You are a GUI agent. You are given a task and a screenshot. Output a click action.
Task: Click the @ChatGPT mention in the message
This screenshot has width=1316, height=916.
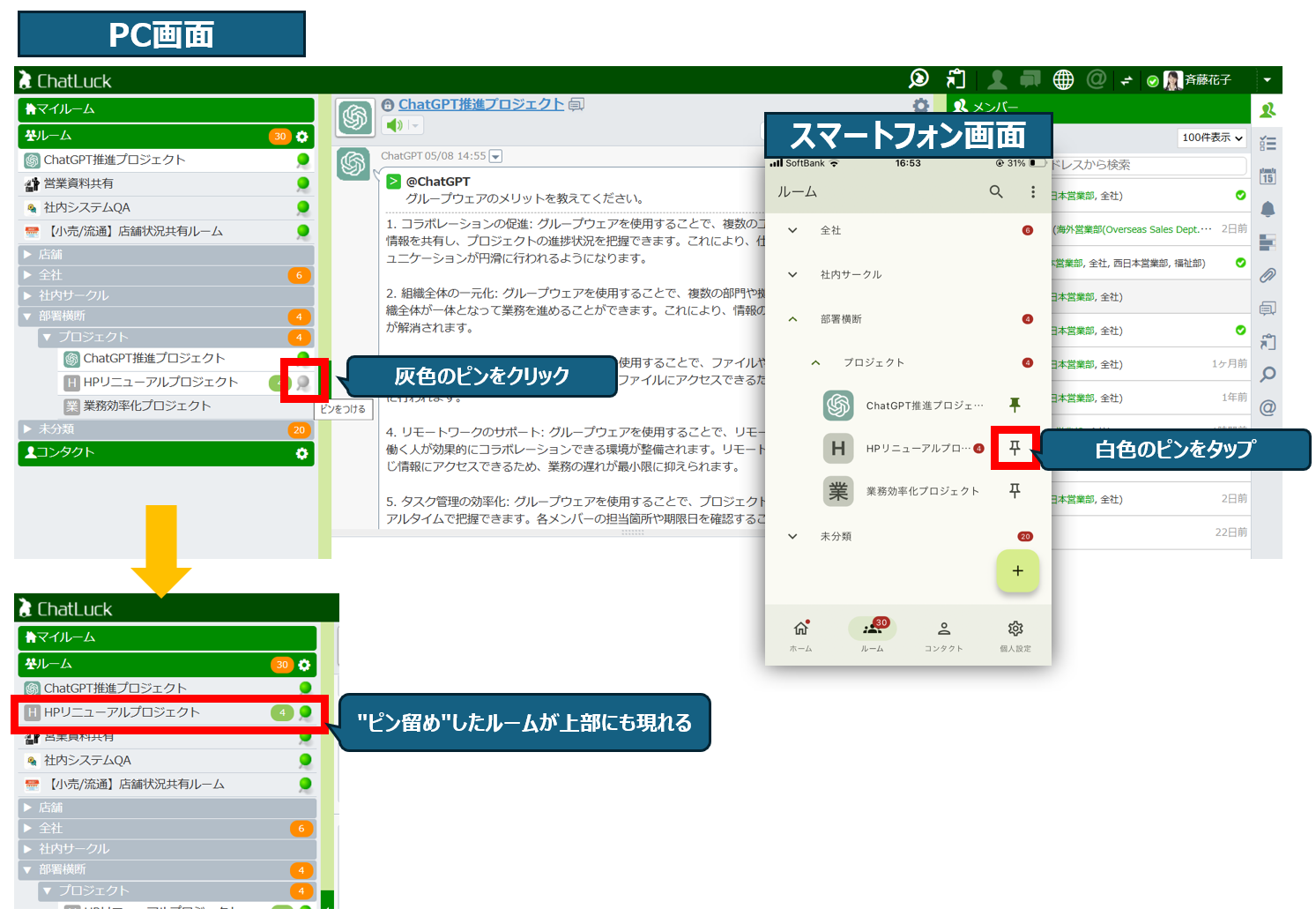point(438,182)
